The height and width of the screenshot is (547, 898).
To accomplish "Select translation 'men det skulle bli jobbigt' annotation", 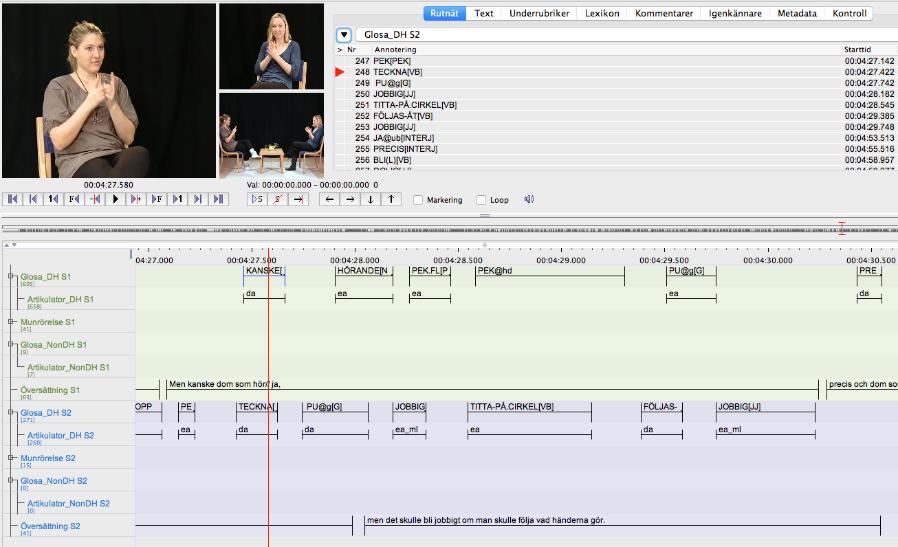I will pos(622,525).
